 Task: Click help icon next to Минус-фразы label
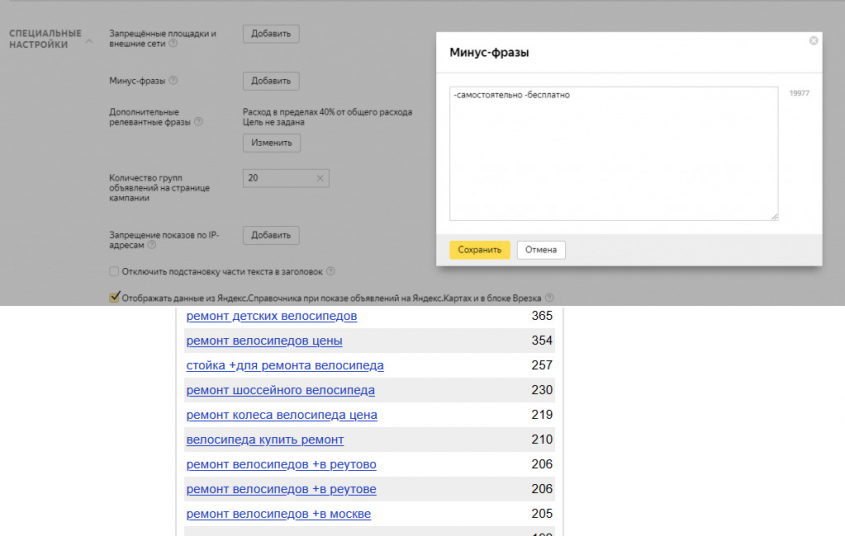click(x=173, y=81)
